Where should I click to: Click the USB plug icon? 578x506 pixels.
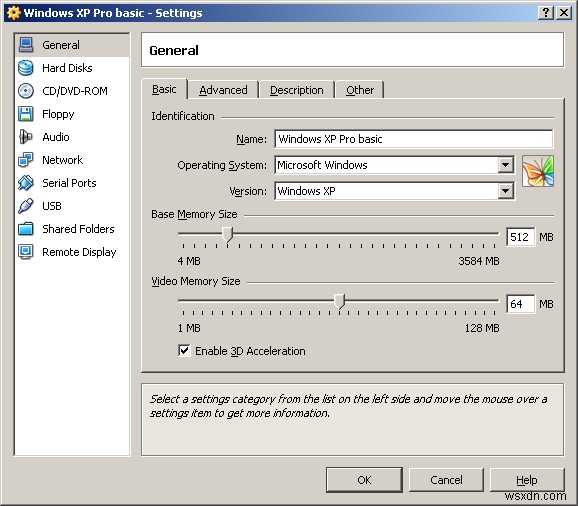tap(26, 206)
